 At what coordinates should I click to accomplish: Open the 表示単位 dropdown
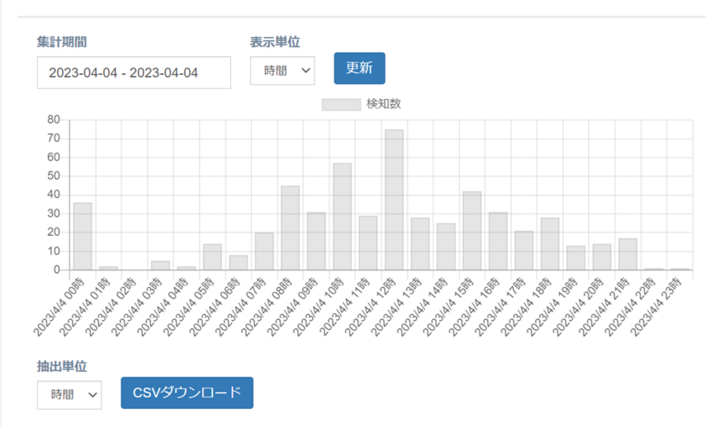[x=282, y=70]
